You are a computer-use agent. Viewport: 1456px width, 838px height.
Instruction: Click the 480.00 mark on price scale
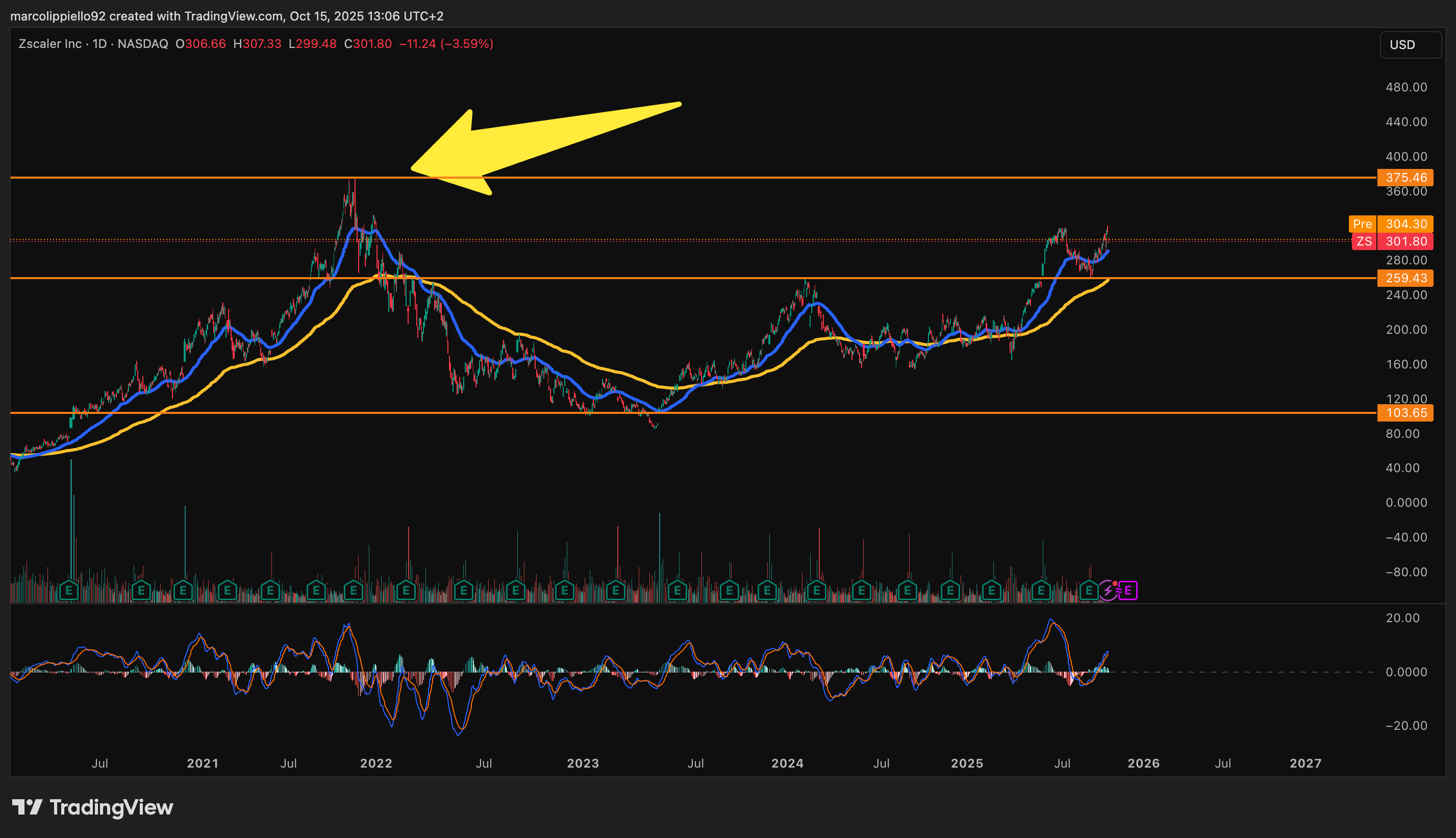pyautogui.click(x=1406, y=87)
